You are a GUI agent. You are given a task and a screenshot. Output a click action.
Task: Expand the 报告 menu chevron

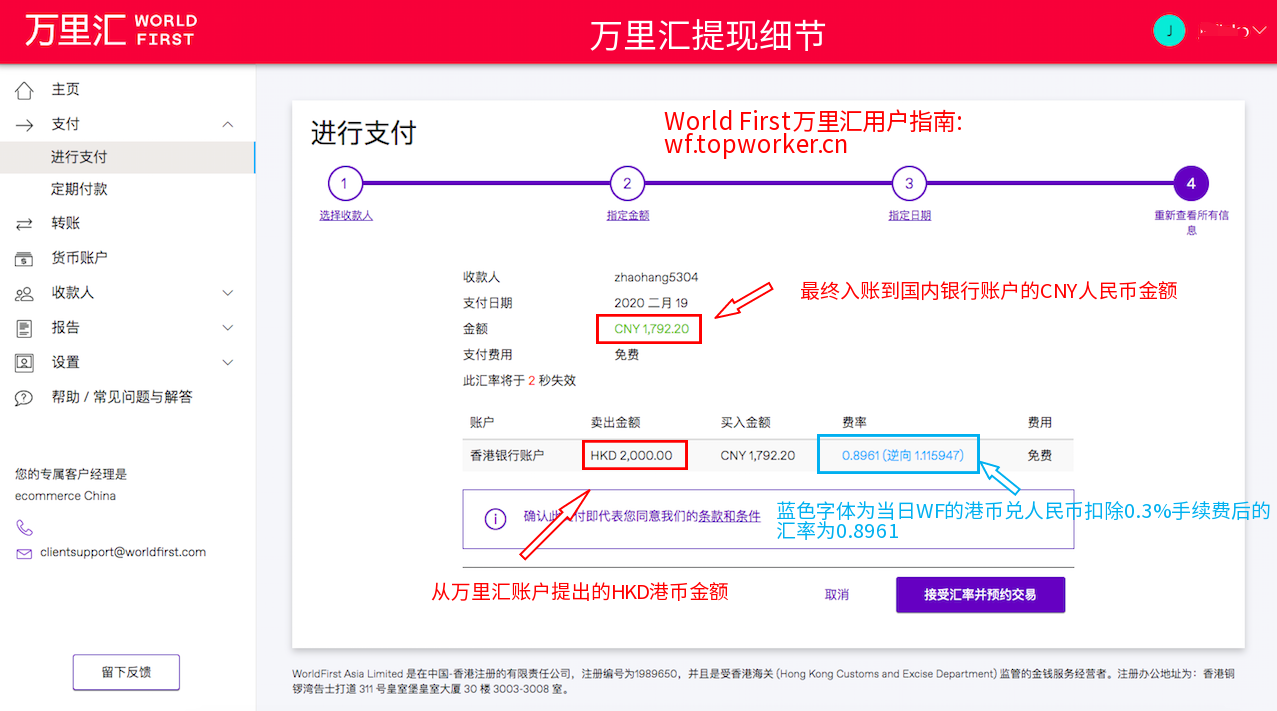tap(228, 328)
